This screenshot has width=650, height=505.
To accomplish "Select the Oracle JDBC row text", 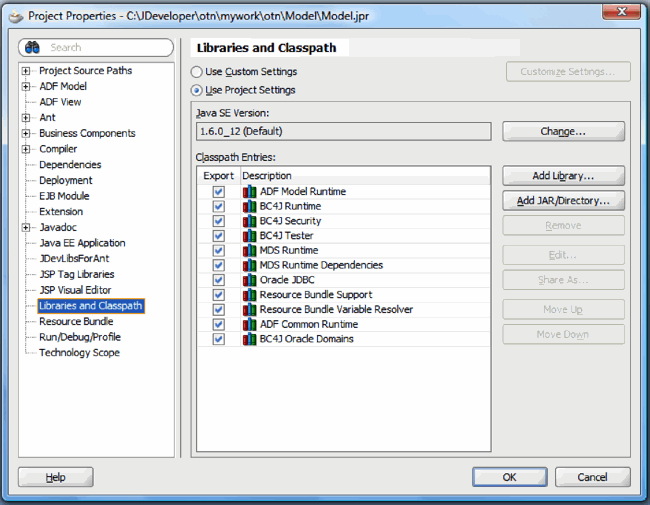I will tap(287, 280).
